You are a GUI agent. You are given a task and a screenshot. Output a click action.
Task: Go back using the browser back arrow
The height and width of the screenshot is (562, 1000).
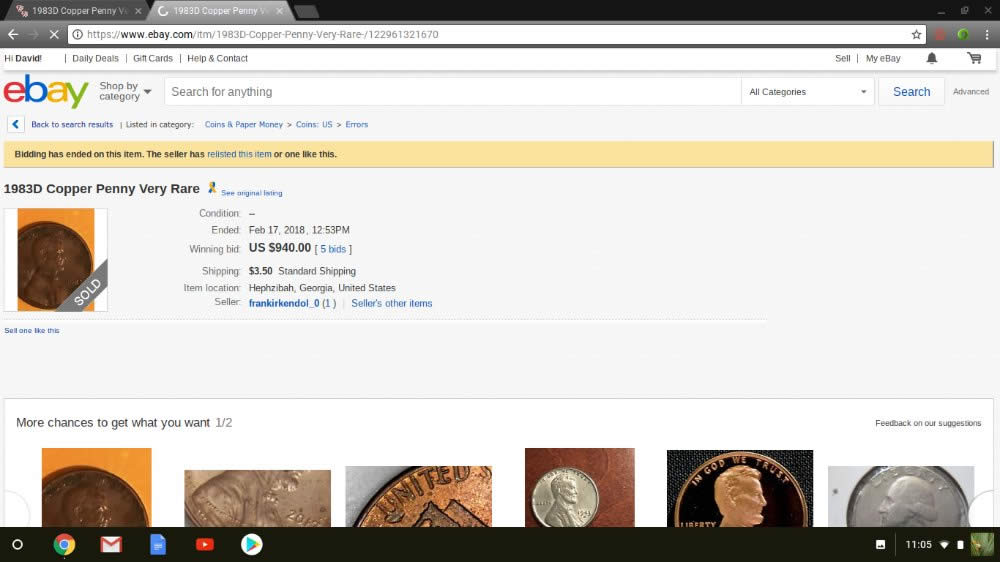tap(13, 34)
